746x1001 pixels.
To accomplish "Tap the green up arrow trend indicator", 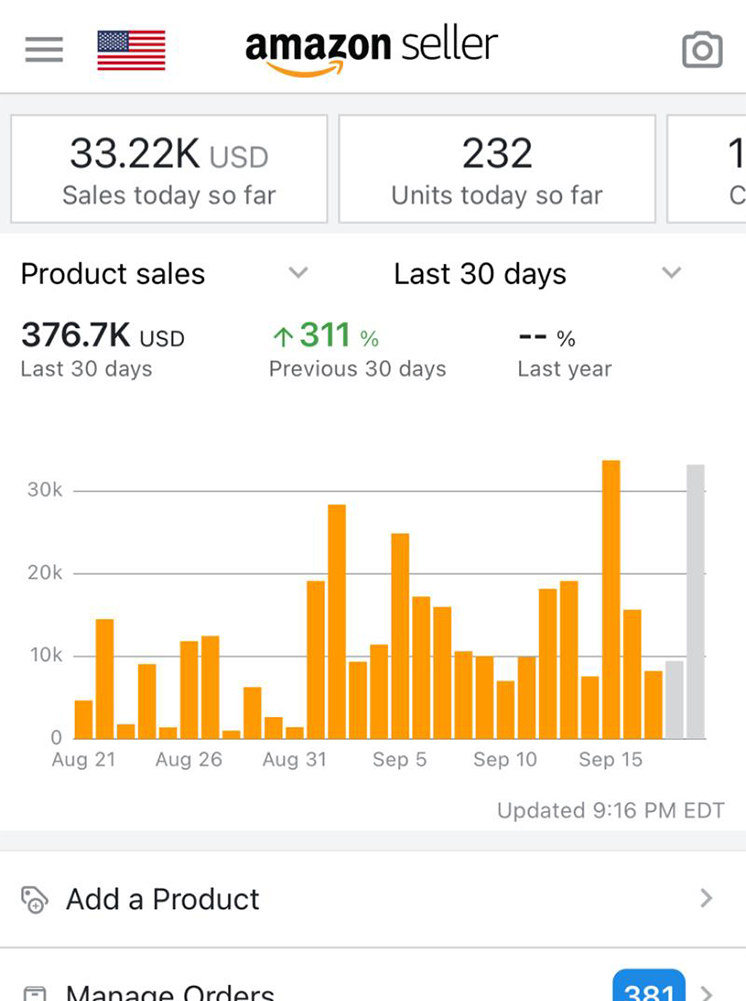I will (283, 339).
